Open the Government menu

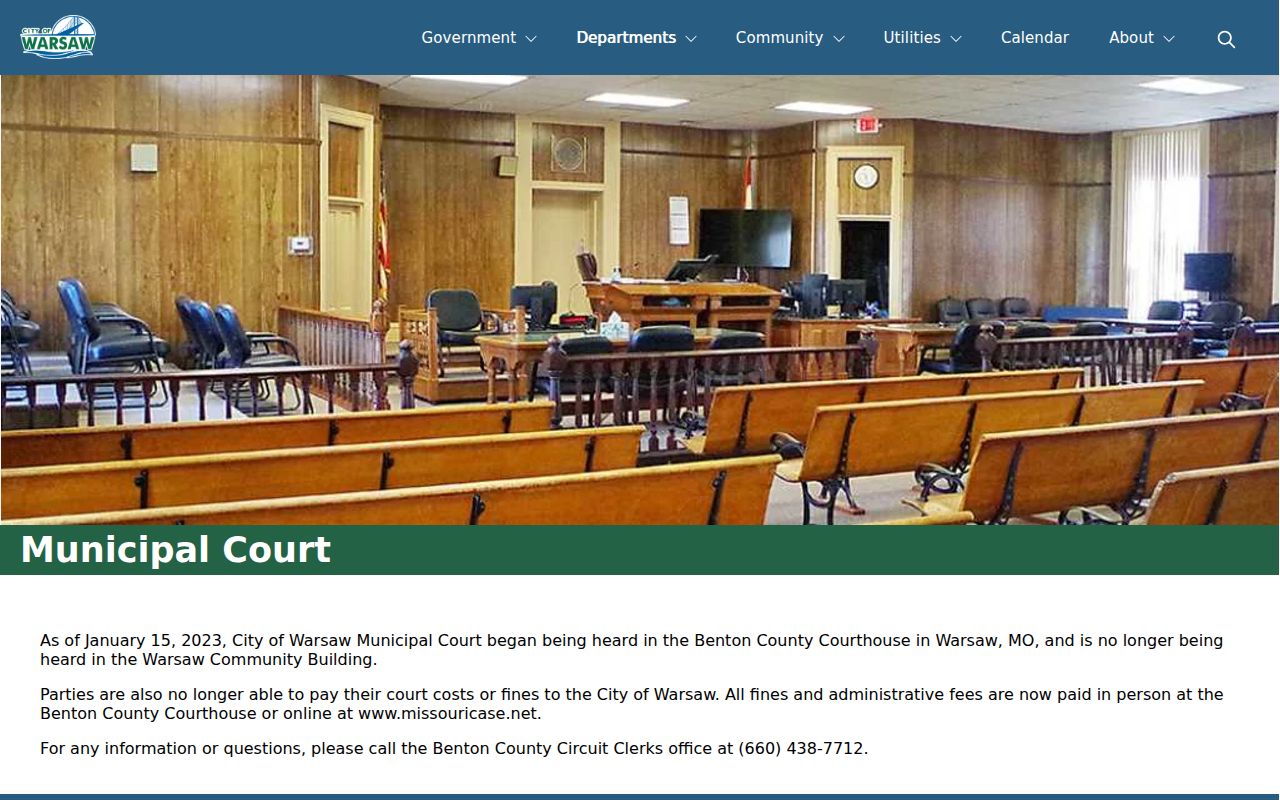click(468, 38)
